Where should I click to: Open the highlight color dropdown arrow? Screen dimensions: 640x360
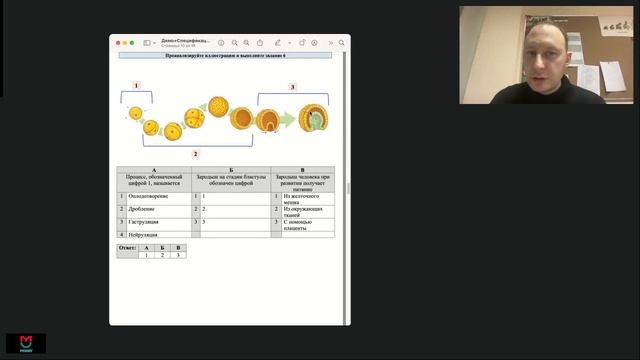tap(290, 43)
